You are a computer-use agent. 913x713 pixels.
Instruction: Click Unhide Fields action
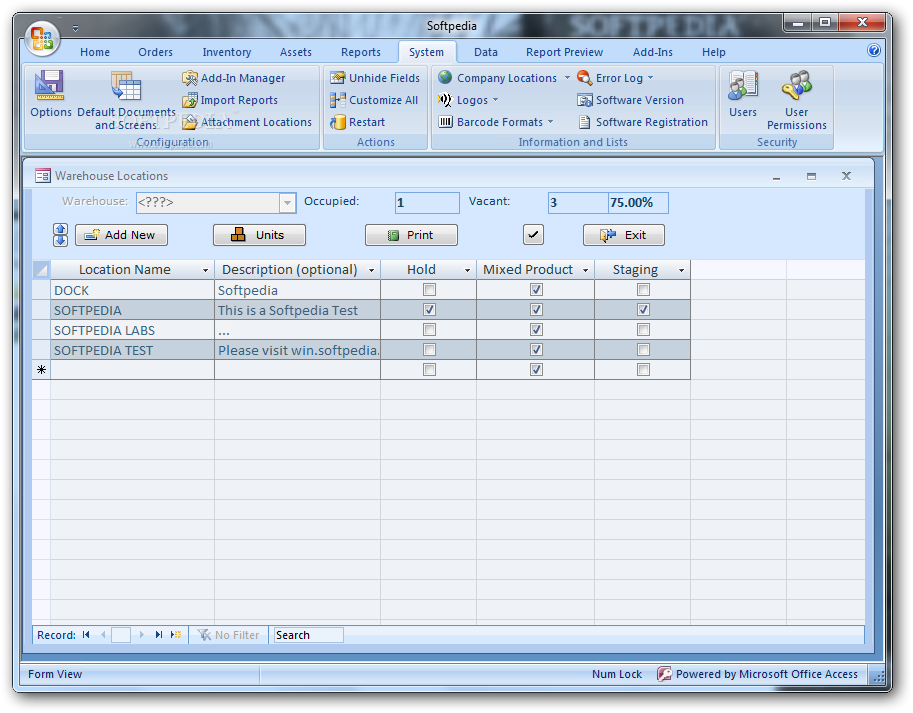click(x=375, y=78)
